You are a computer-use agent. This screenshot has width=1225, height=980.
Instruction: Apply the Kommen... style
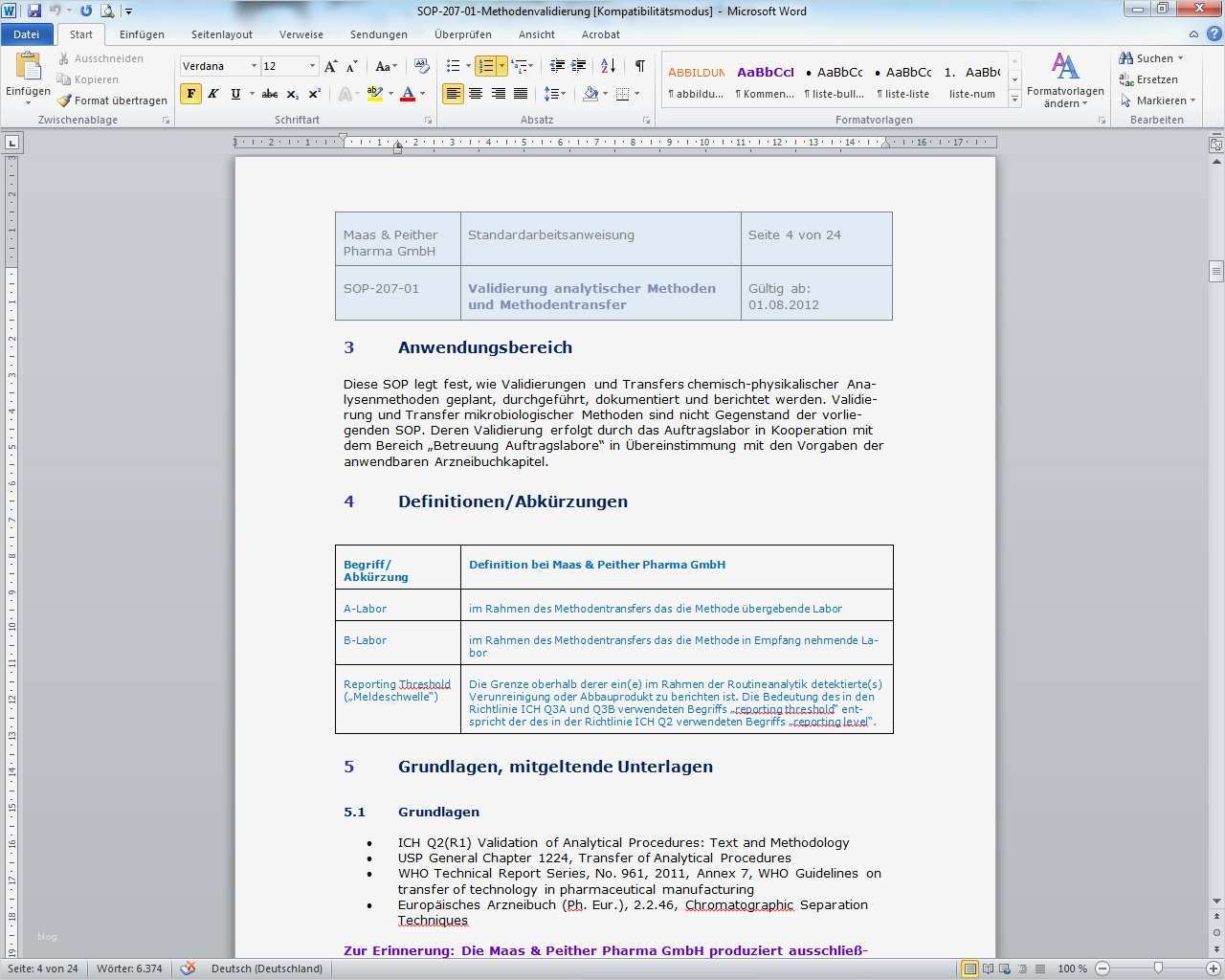[765, 80]
